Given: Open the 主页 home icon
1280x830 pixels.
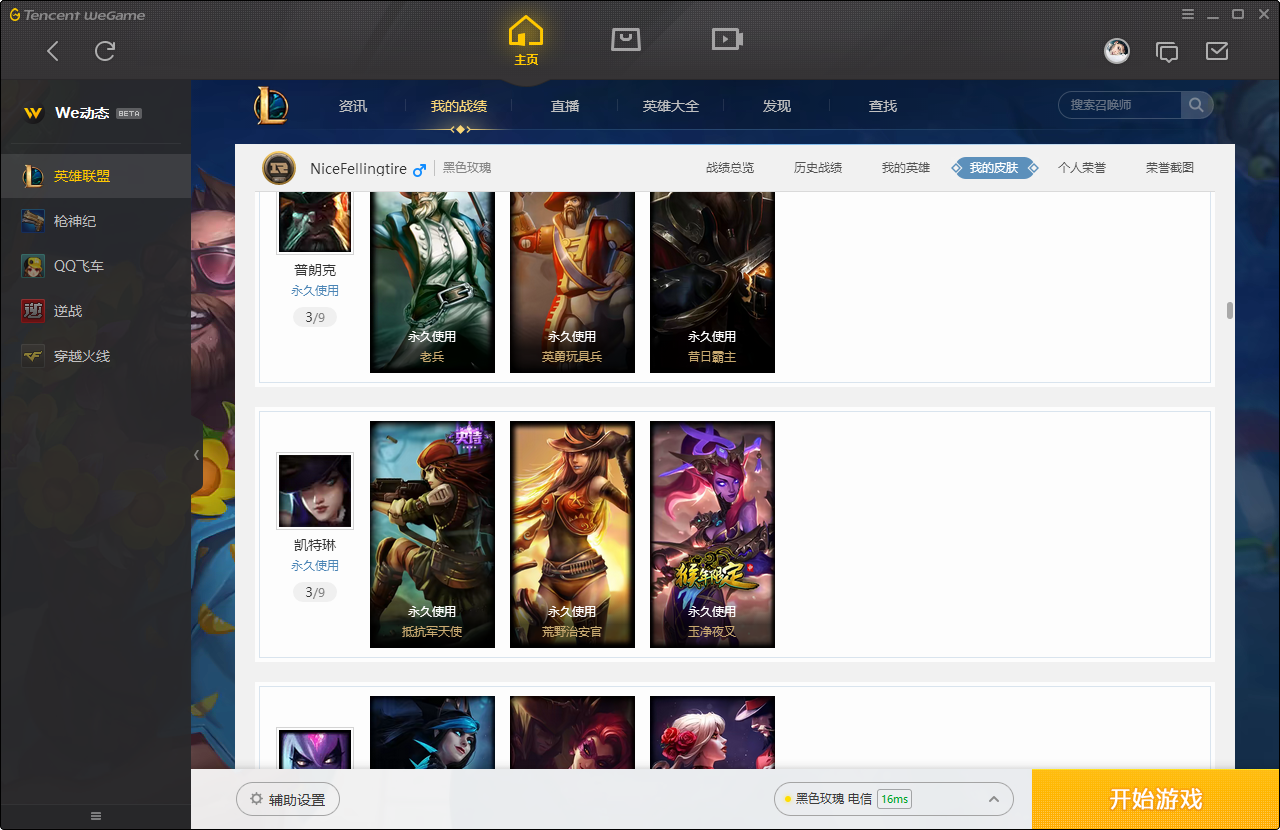Looking at the screenshot, I should (x=526, y=41).
